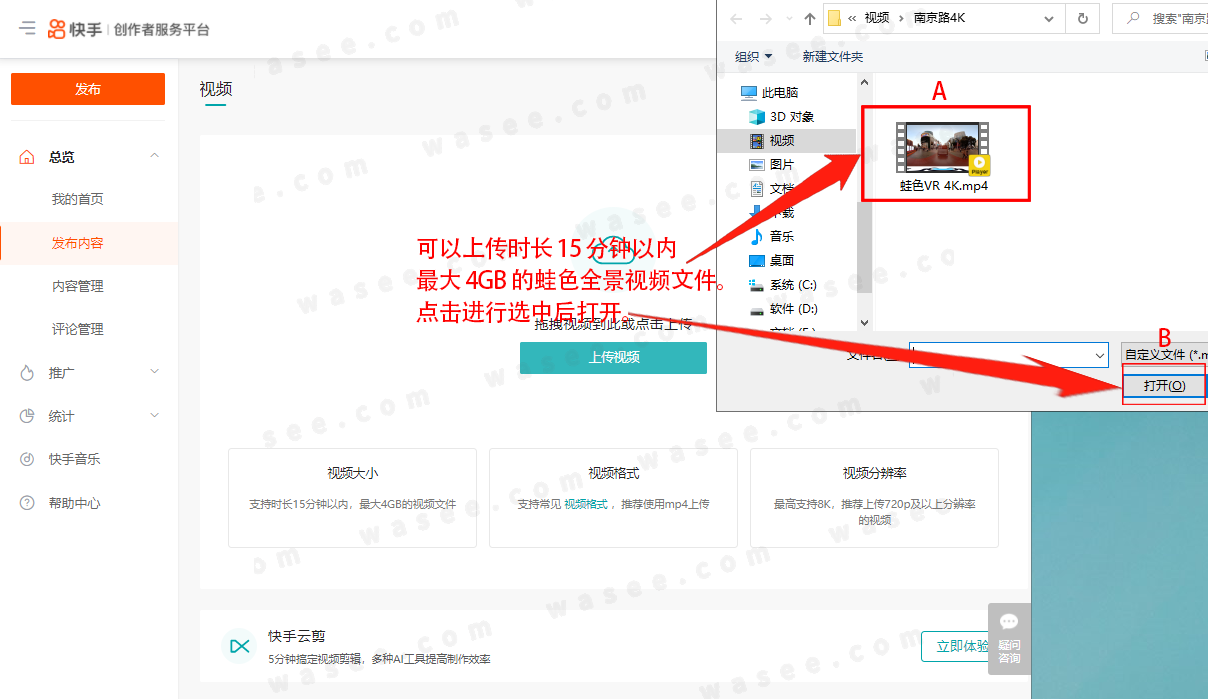Click the navigation pane scroll down arrow
The height and width of the screenshot is (699, 1208).
pos(865,323)
